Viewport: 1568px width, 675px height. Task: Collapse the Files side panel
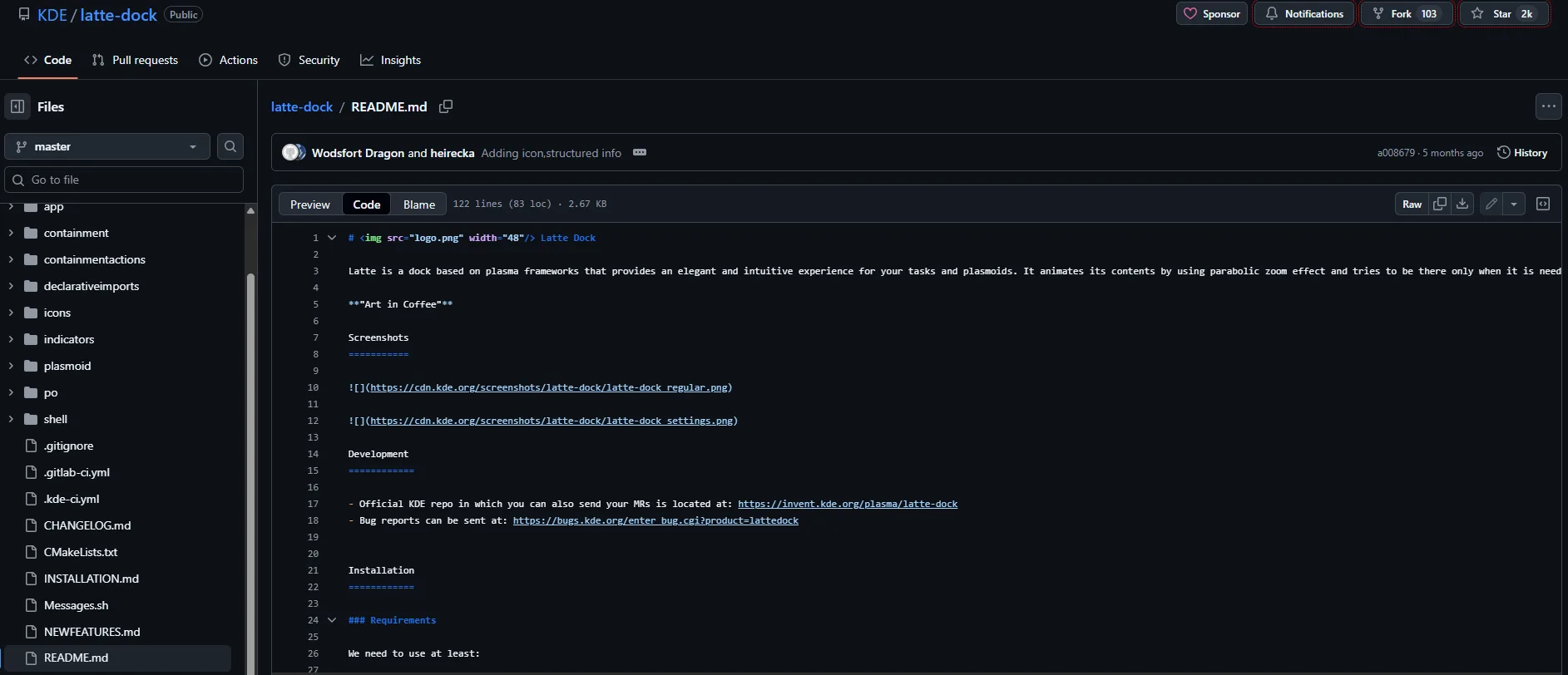coord(17,106)
